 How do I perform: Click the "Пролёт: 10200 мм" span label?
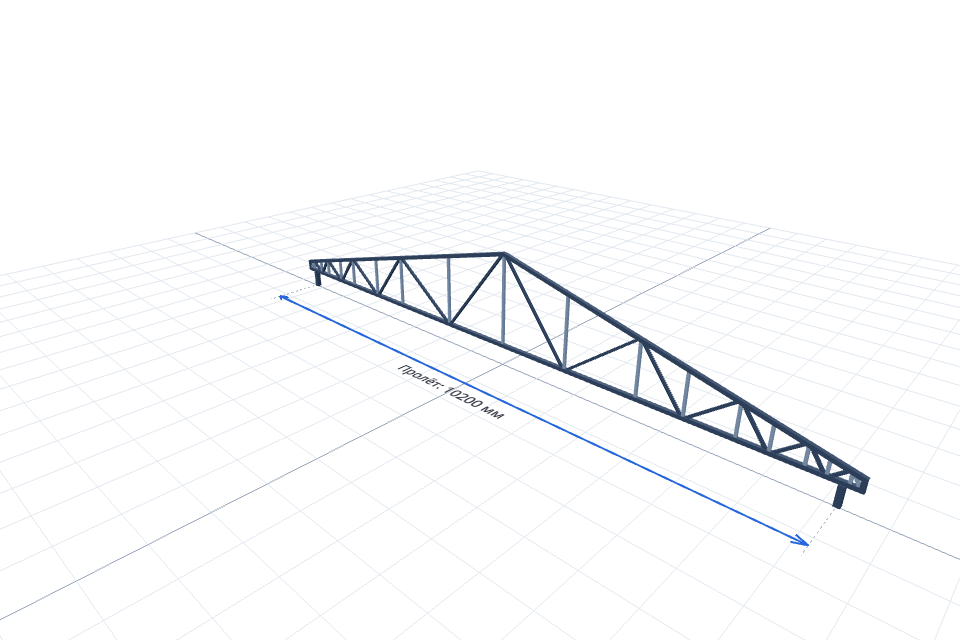click(x=451, y=391)
